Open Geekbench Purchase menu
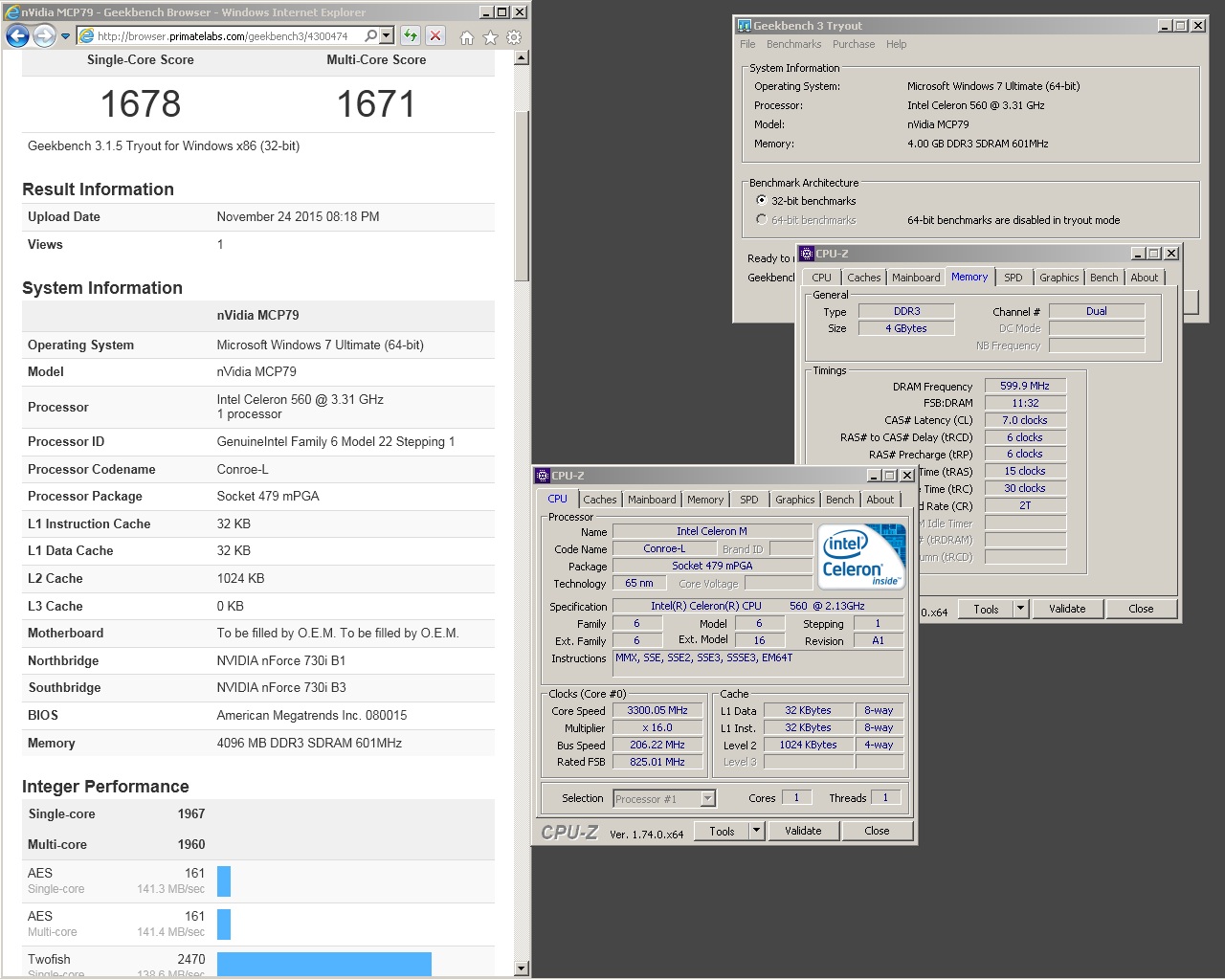Viewport: 1225px width, 980px height. [854, 44]
